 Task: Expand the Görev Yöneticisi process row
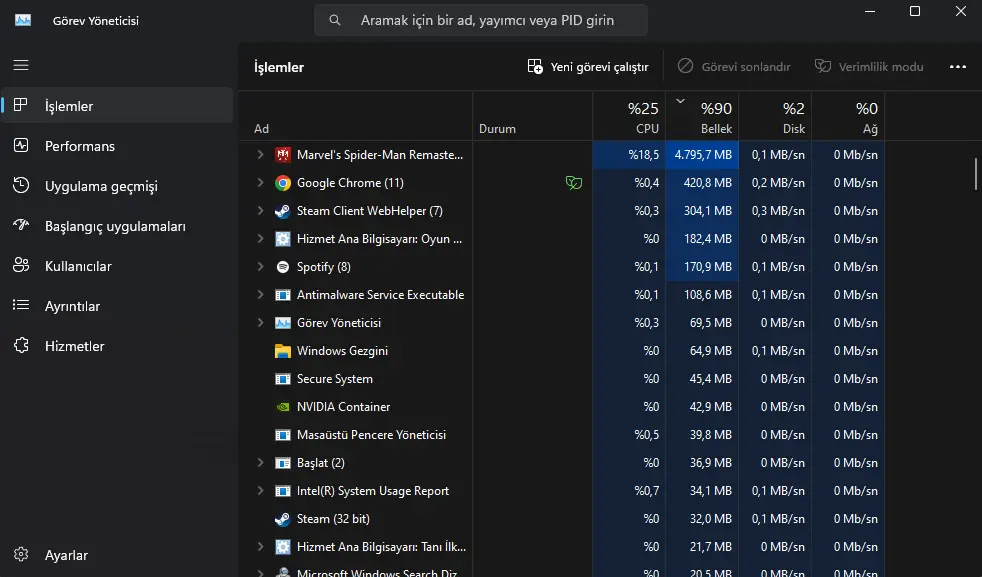[x=260, y=323]
